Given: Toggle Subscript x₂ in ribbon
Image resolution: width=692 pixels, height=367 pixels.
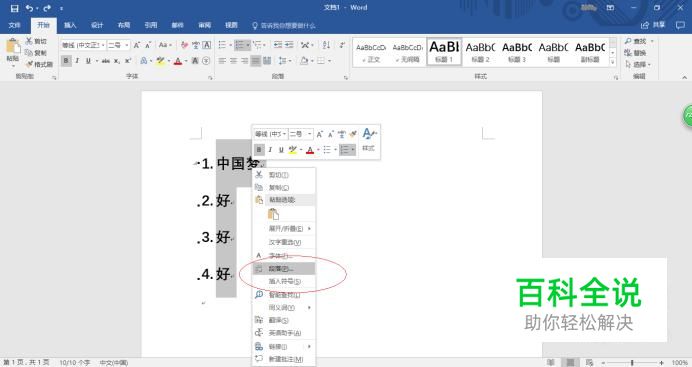Looking at the screenshot, I should pyautogui.click(x=117, y=61).
